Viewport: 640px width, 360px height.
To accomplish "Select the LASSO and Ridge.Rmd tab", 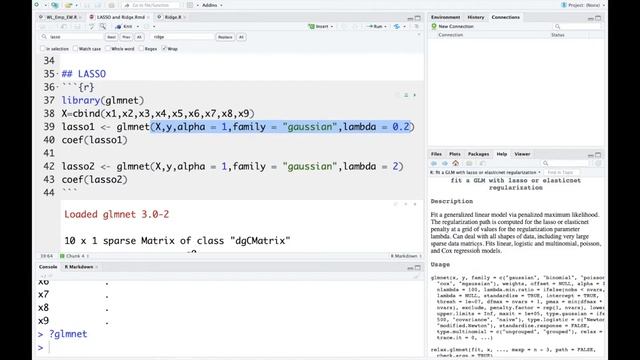I will click(120, 17).
